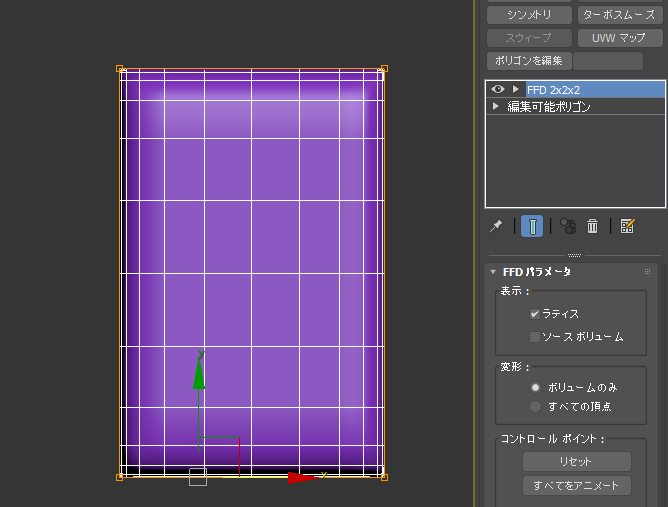Click the green Y axis gizmo arrow

(199, 373)
